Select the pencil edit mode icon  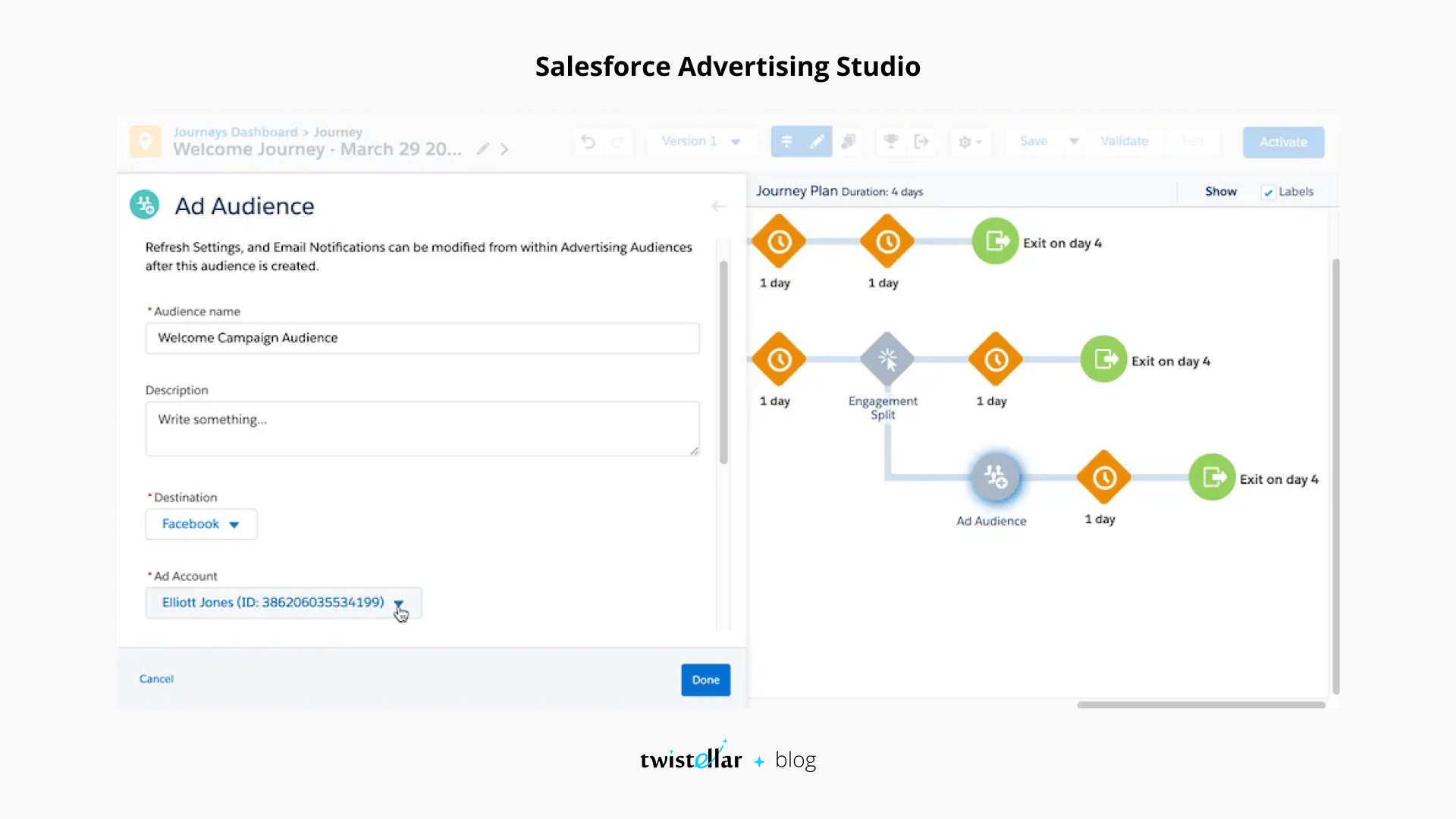pyautogui.click(x=817, y=141)
